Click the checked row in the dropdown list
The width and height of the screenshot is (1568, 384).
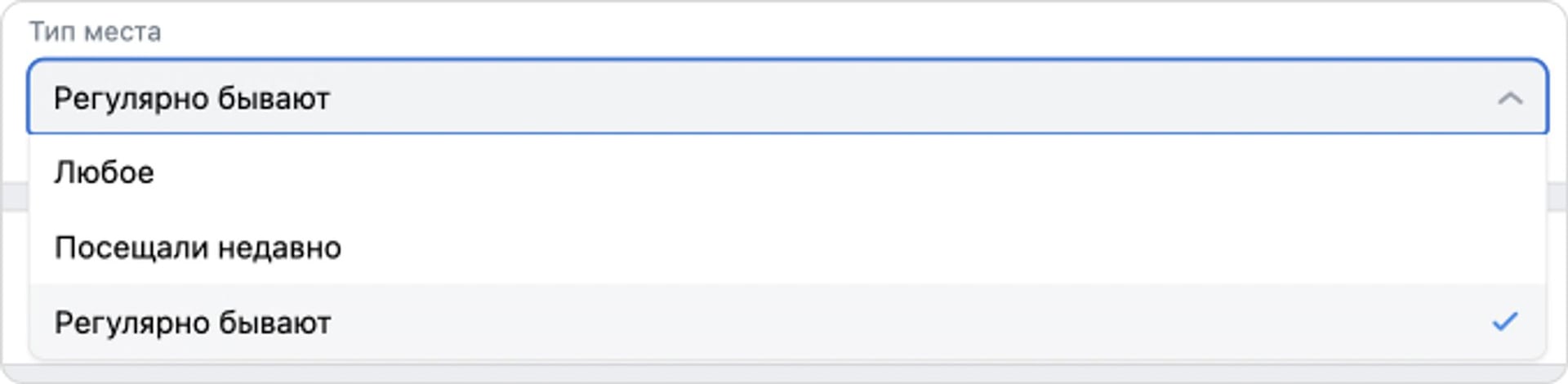[786, 323]
